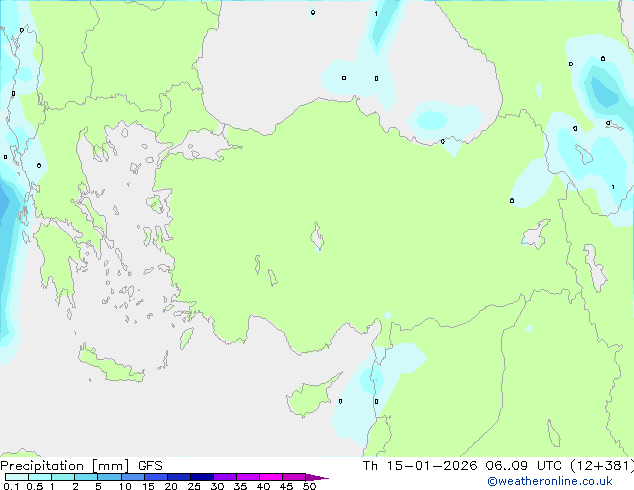Screen dimensions: 634x490
Task: Click the '06..09 UTC' time range text
Action: pyautogui.click(x=524, y=466)
